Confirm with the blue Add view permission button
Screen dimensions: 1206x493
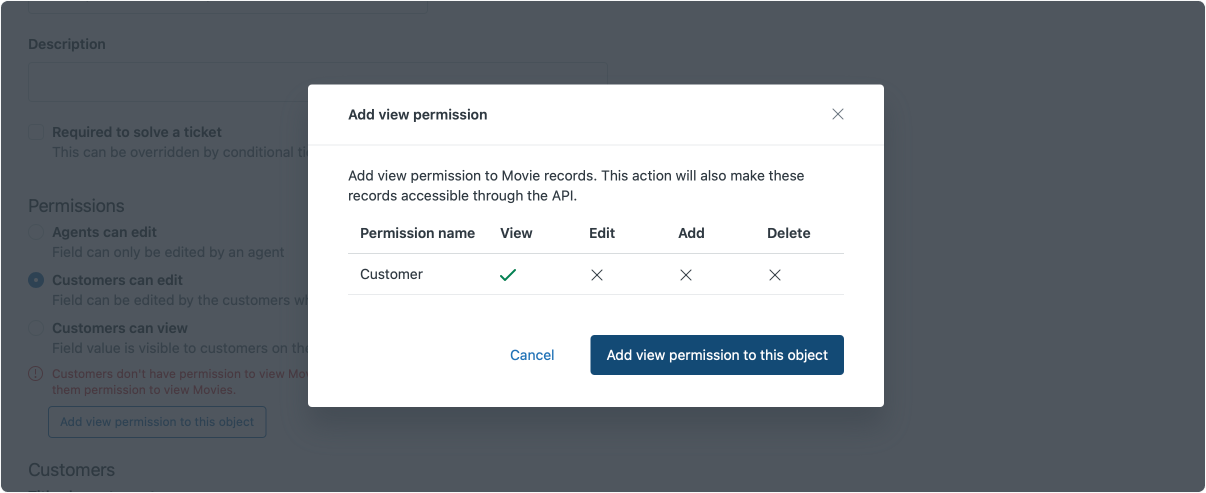[717, 355]
